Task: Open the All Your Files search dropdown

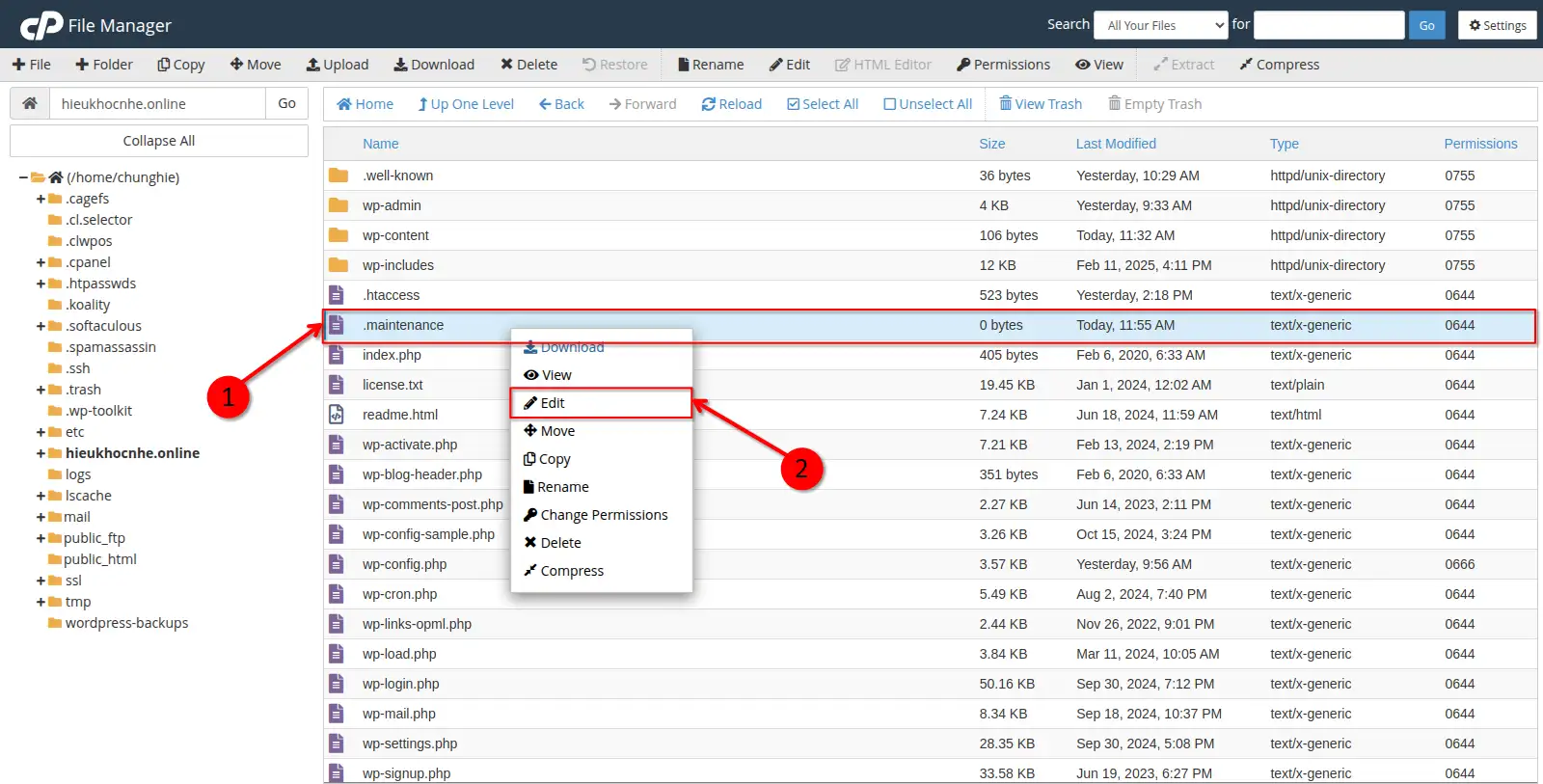Action: (1161, 25)
